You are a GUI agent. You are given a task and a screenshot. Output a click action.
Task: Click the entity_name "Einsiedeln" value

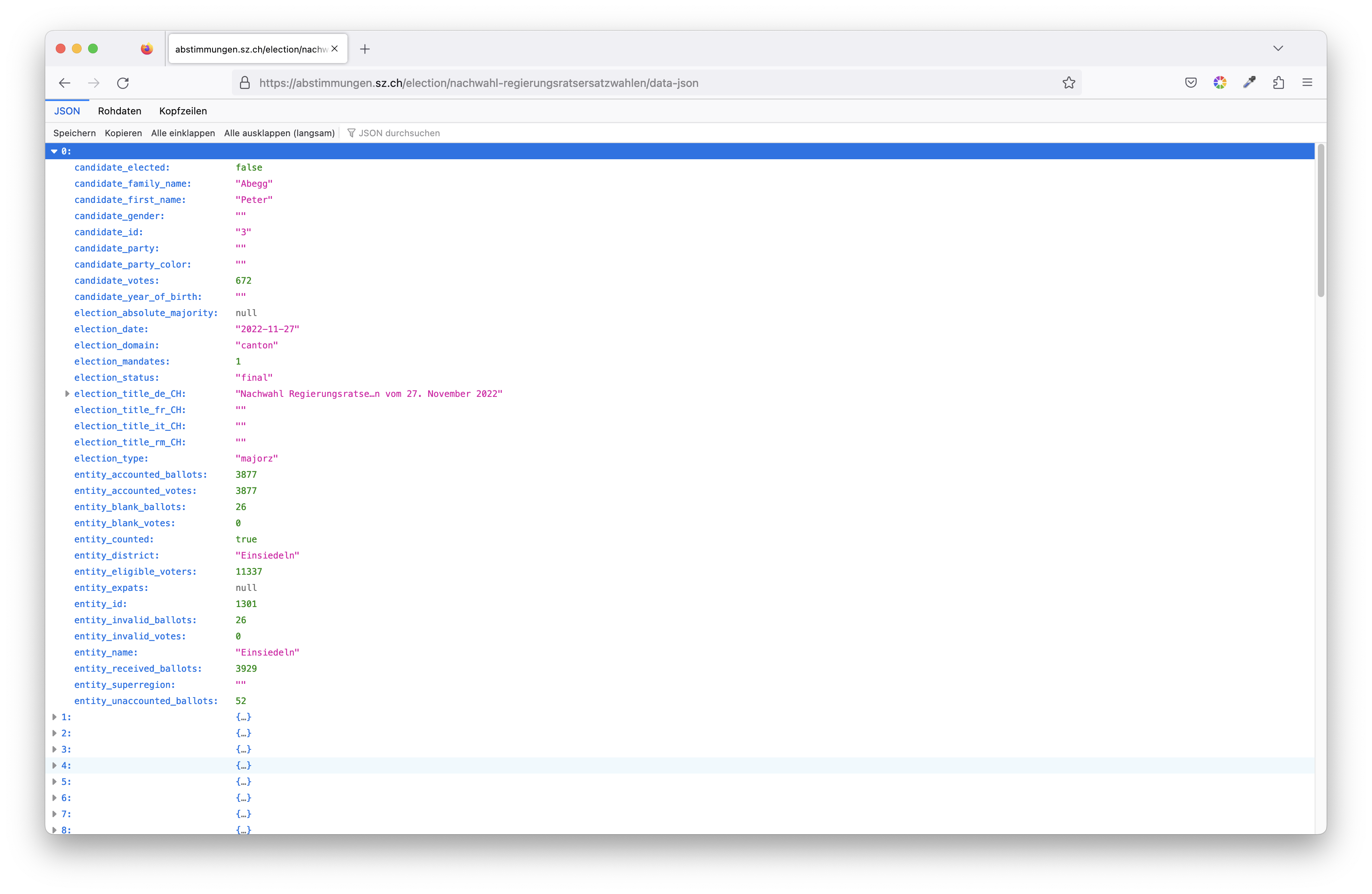coord(267,652)
